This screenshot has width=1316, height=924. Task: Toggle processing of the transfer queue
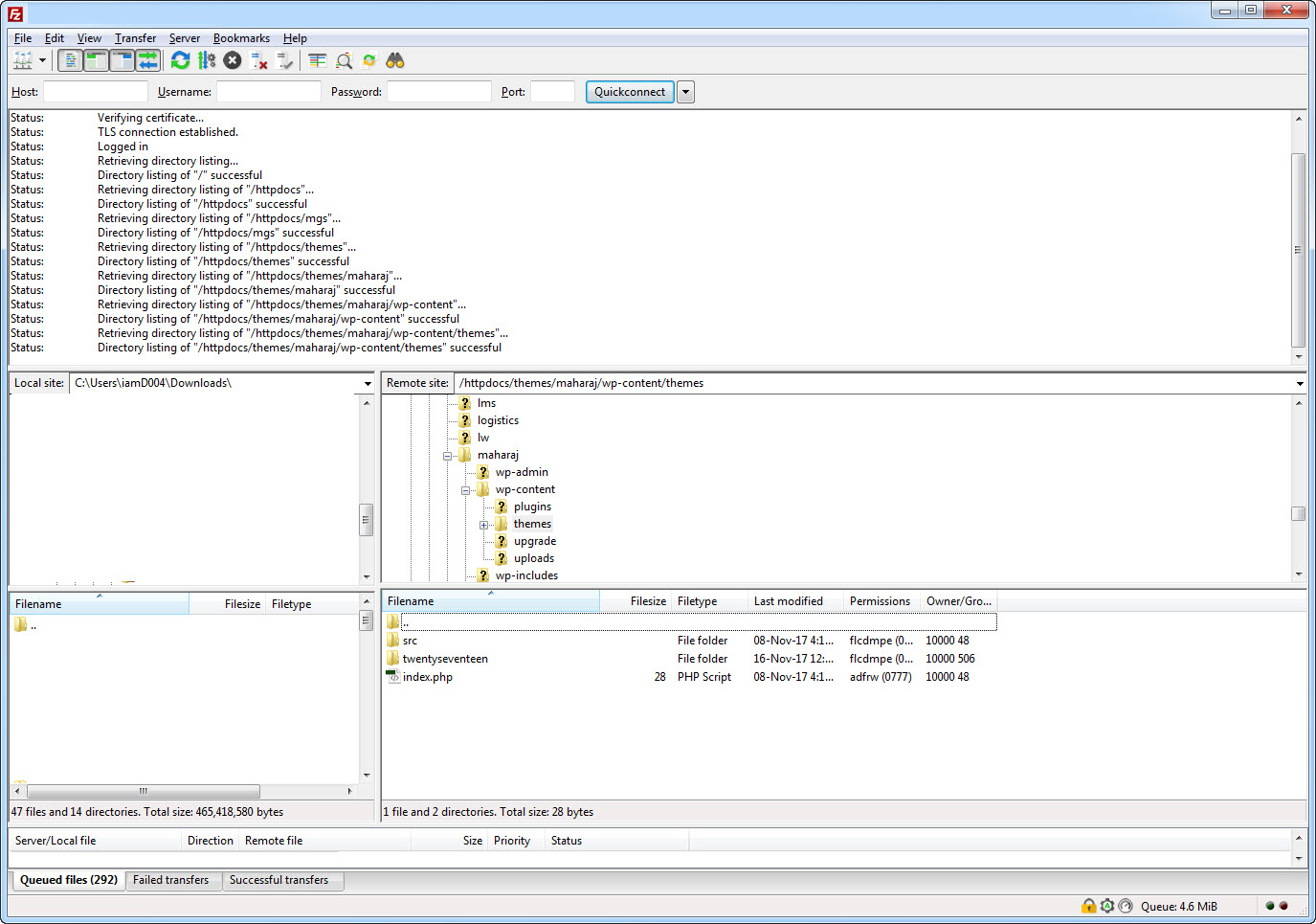click(207, 61)
